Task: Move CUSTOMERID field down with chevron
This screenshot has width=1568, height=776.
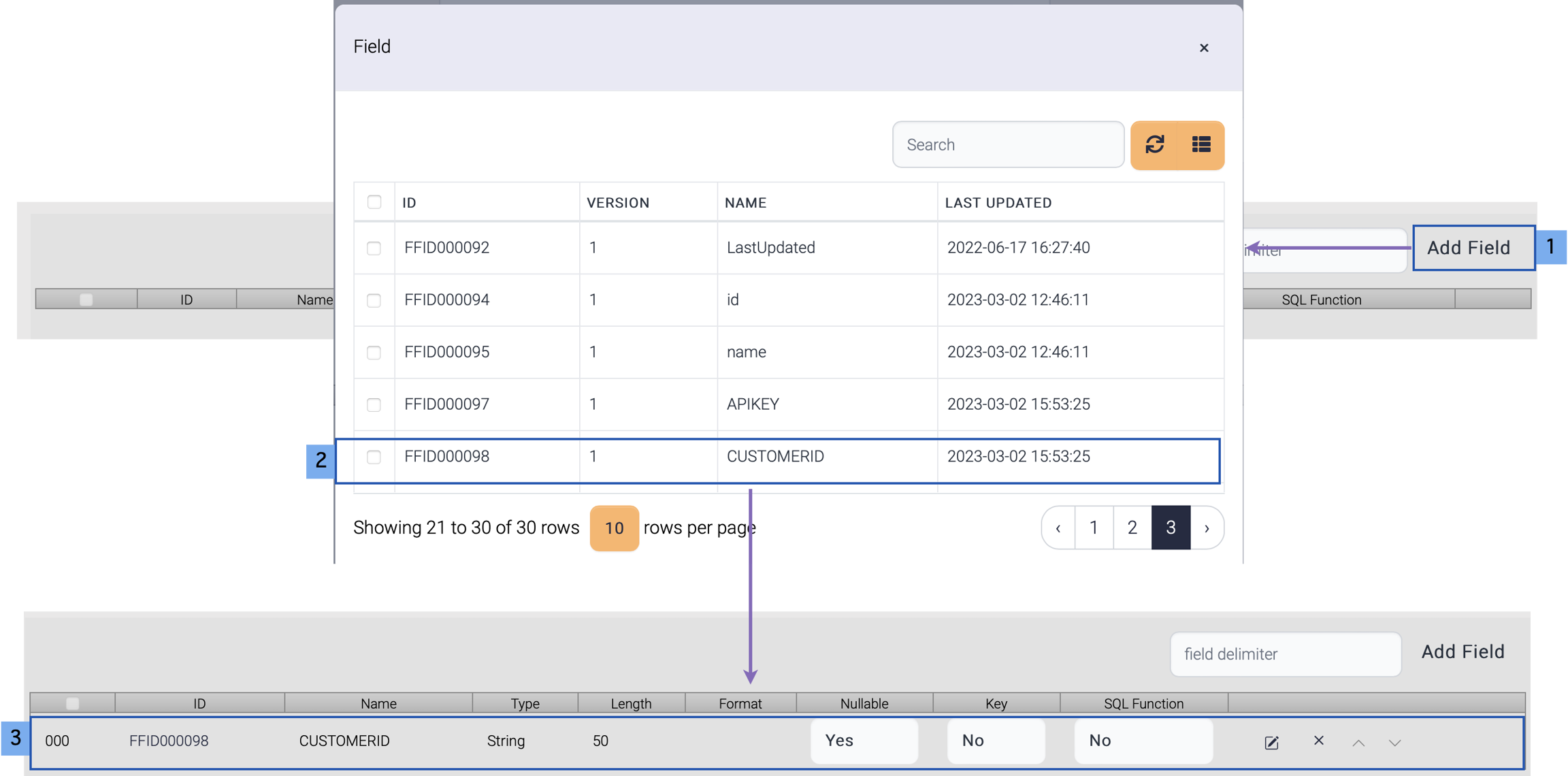Action: 1394,743
